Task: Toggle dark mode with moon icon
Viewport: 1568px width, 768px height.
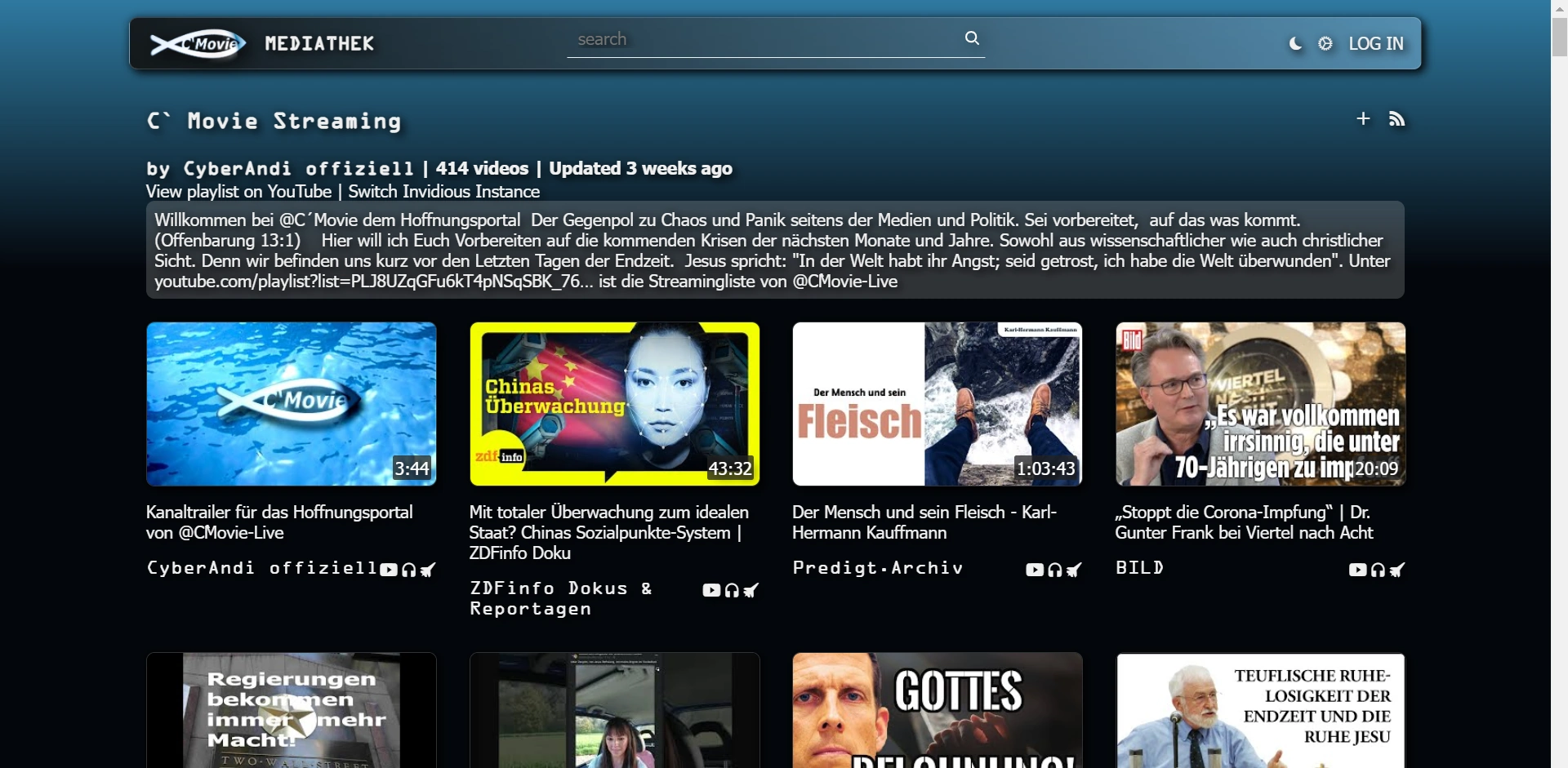Action: [1295, 44]
